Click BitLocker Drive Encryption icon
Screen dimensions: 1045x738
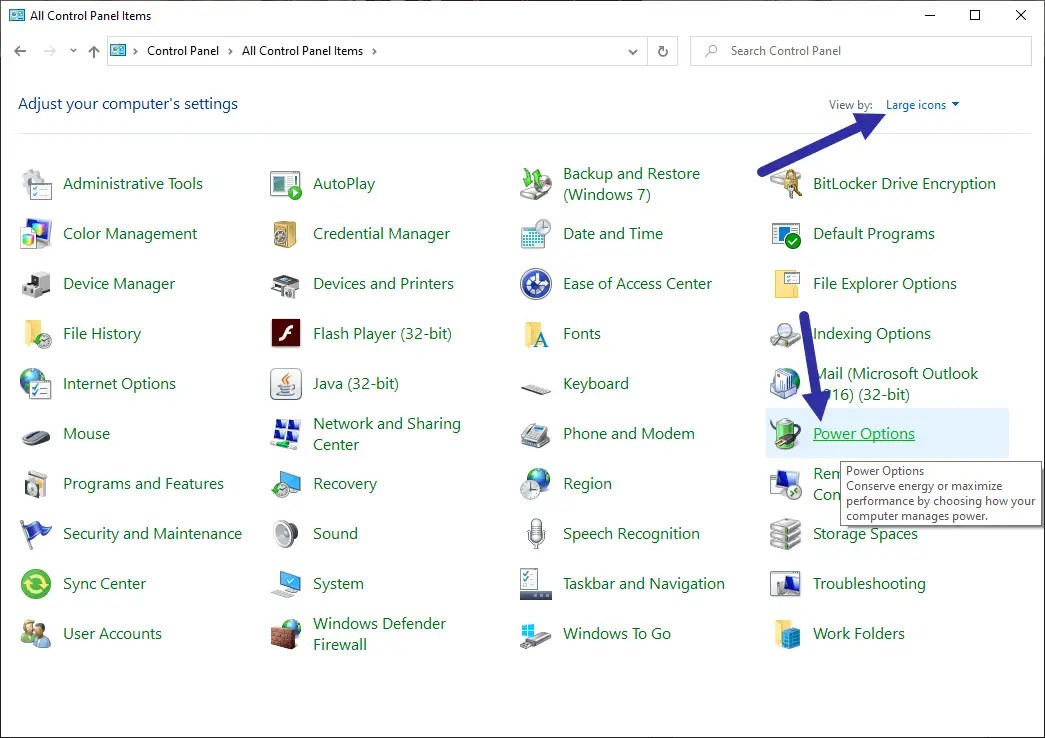coord(786,184)
